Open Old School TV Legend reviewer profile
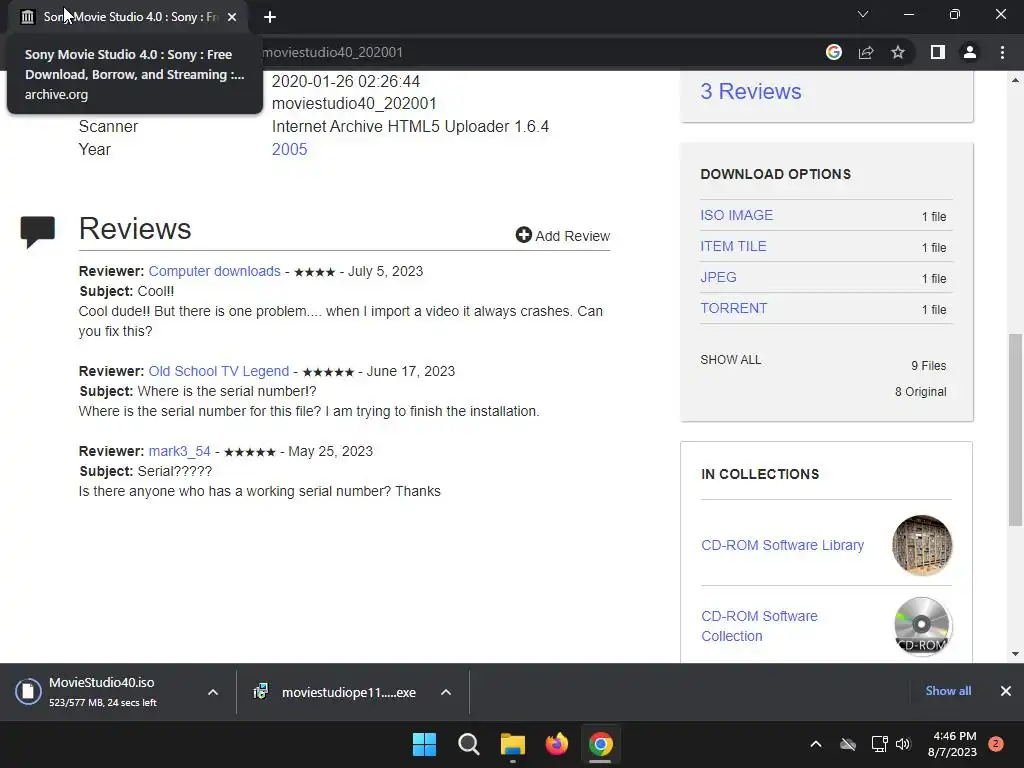The height and width of the screenshot is (768, 1024). pyautogui.click(x=219, y=371)
